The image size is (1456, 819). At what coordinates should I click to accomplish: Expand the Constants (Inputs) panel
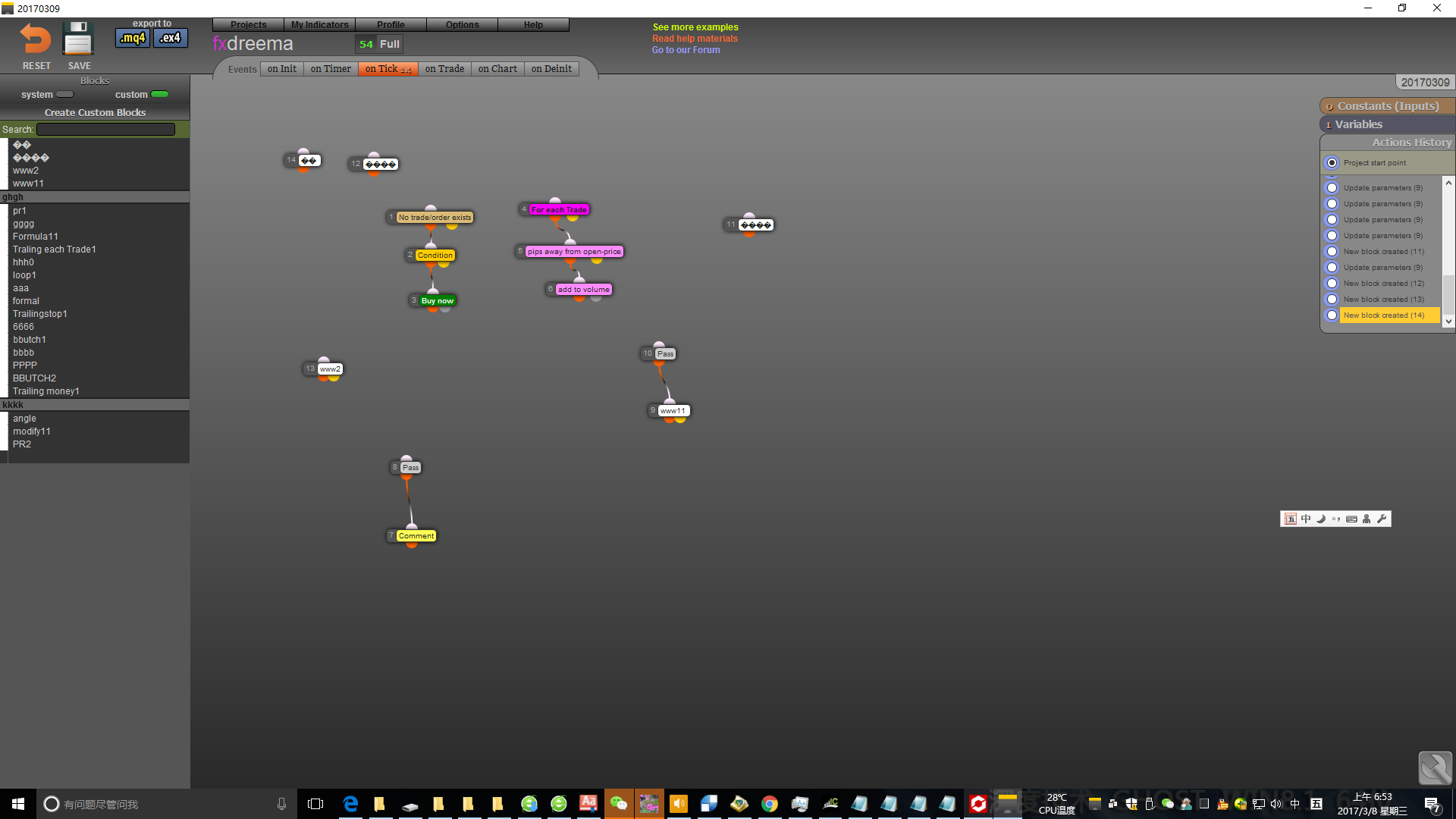[1387, 106]
